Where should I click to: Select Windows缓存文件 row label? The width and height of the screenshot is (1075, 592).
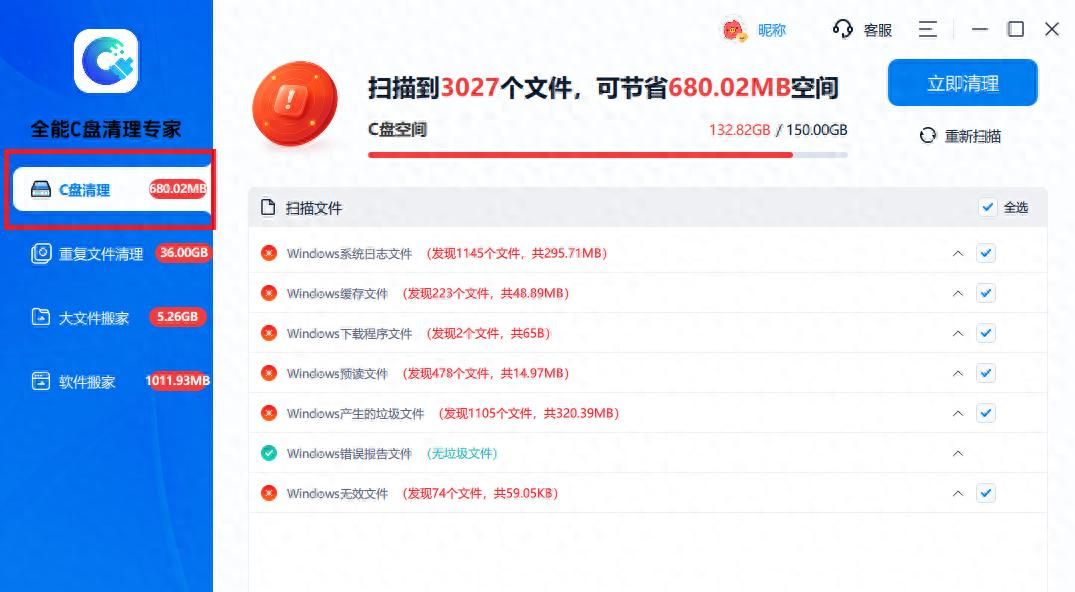point(337,293)
